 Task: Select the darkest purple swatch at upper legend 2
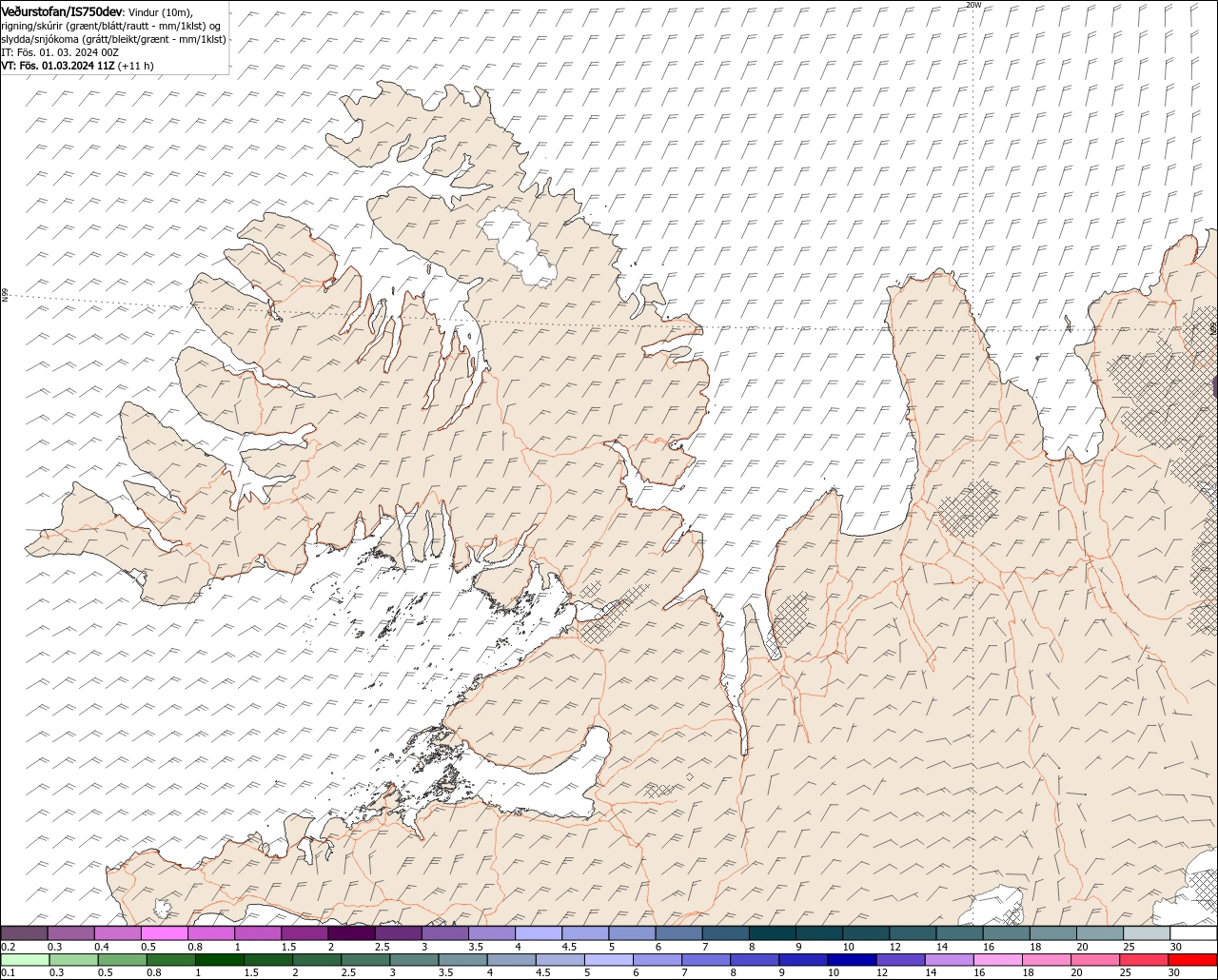[351, 933]
